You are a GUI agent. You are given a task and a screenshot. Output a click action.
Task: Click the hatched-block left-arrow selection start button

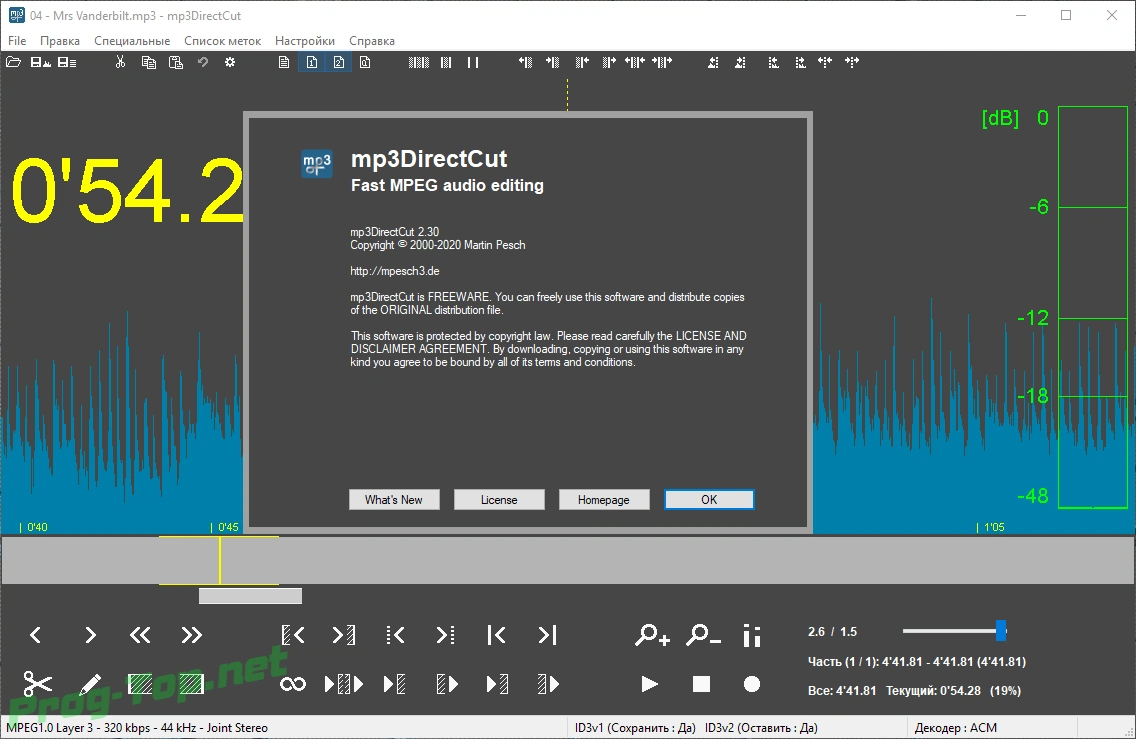(x=293, y=635)
